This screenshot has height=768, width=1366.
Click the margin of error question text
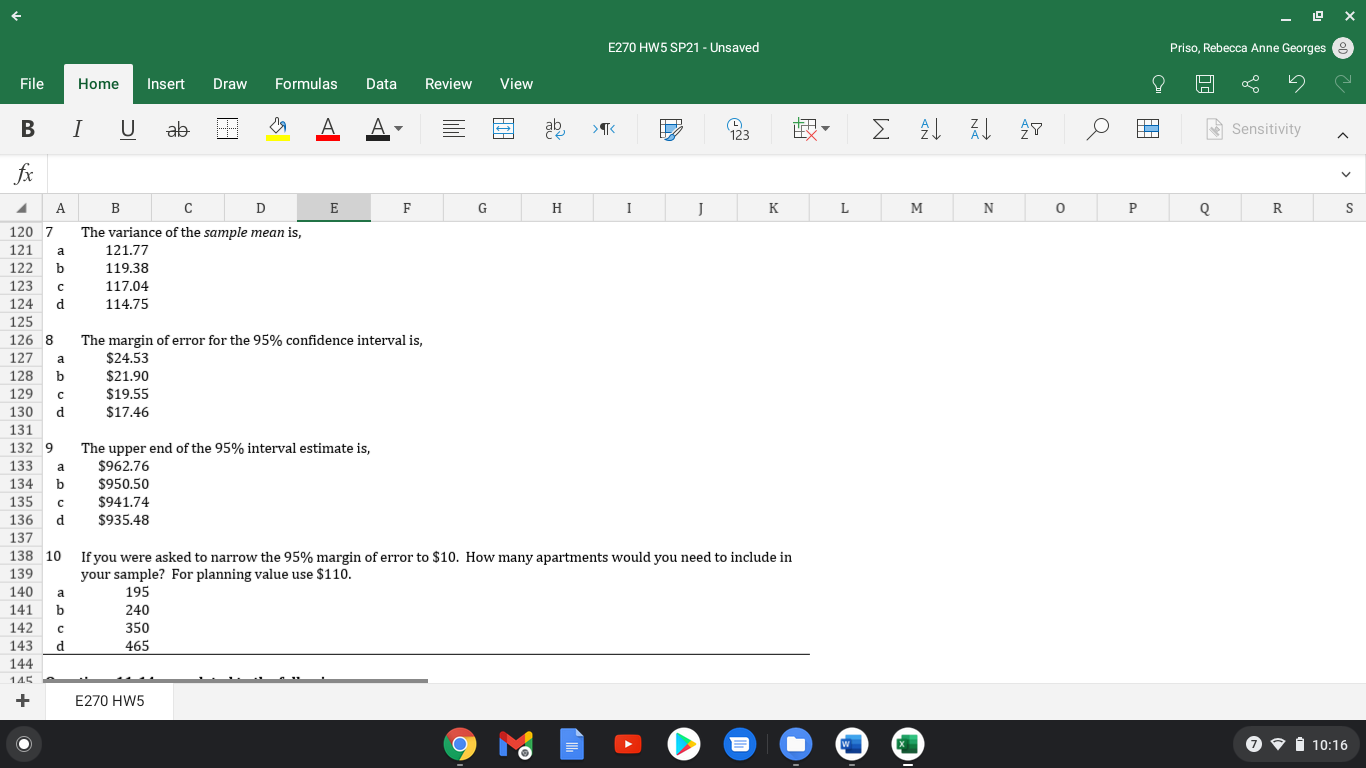click(252, 340)
